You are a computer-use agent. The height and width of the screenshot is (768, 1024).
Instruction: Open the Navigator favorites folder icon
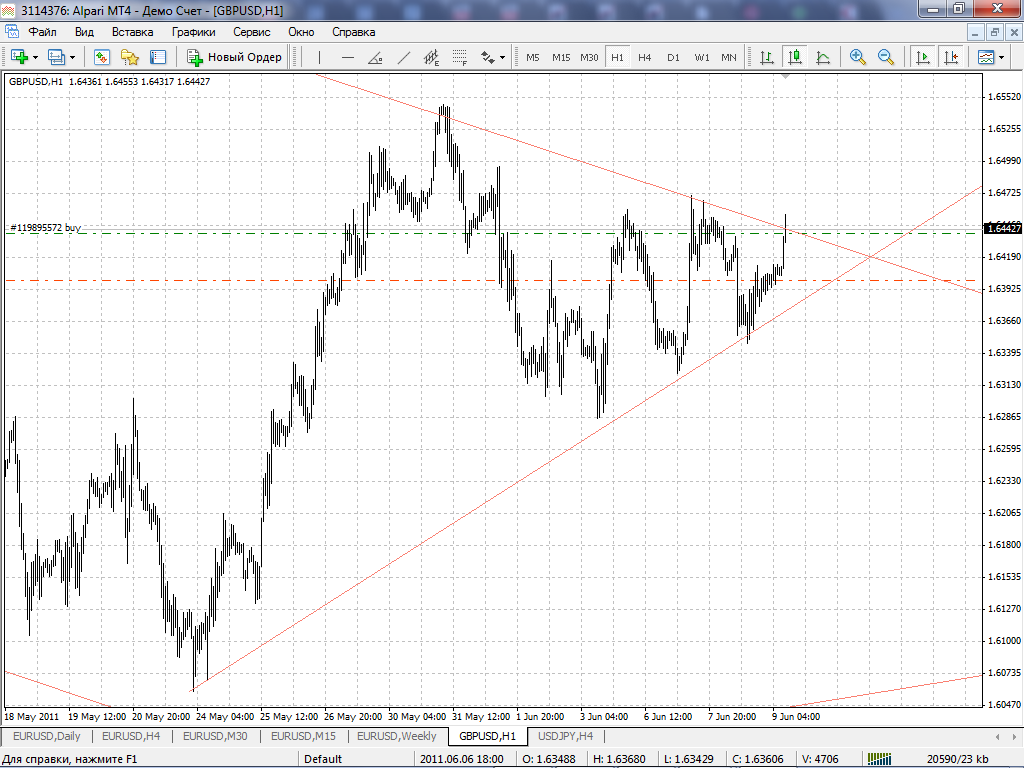[129, 57]
